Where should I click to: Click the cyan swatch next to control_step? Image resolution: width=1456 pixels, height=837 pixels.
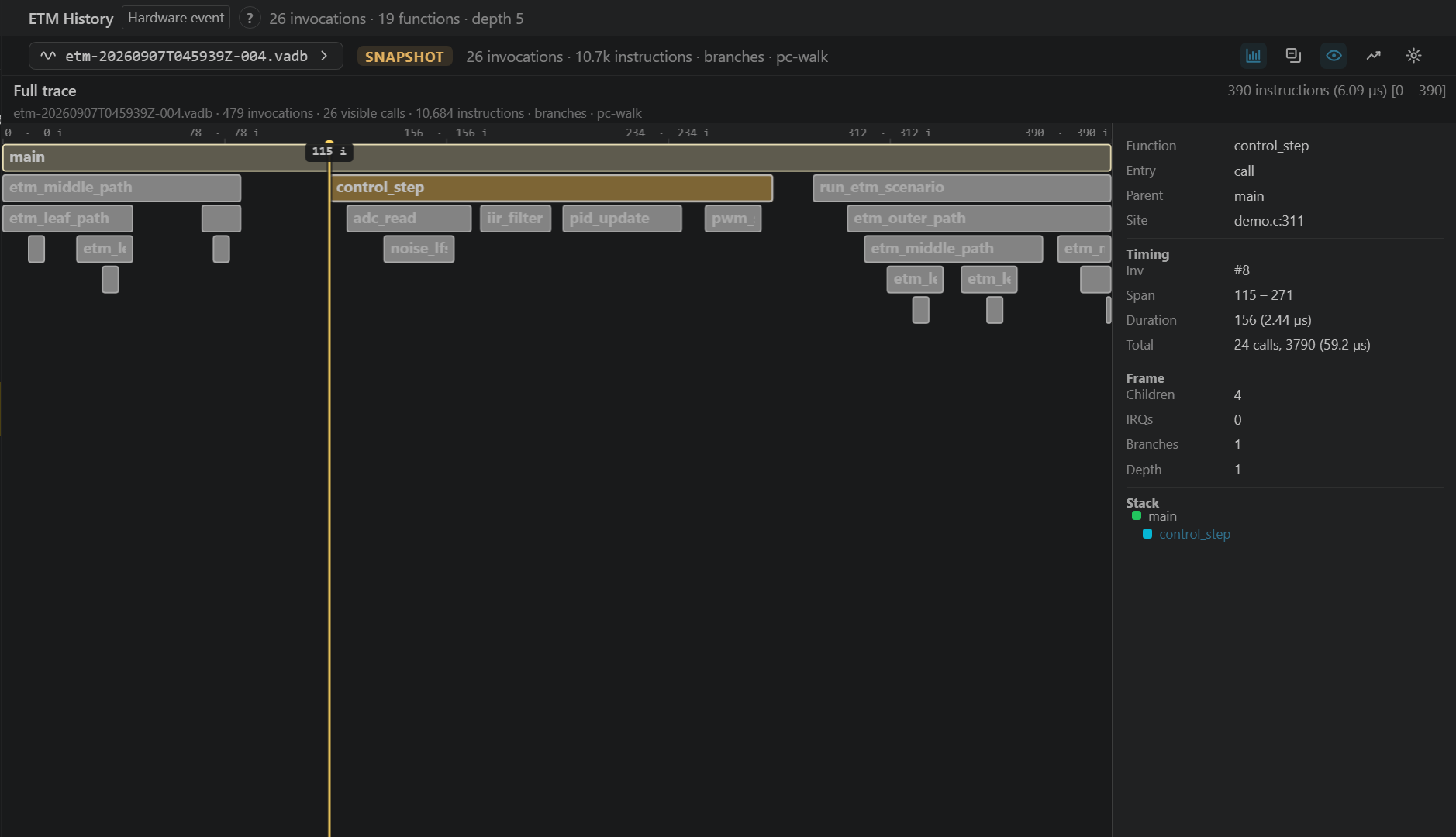coord(1147,533)
